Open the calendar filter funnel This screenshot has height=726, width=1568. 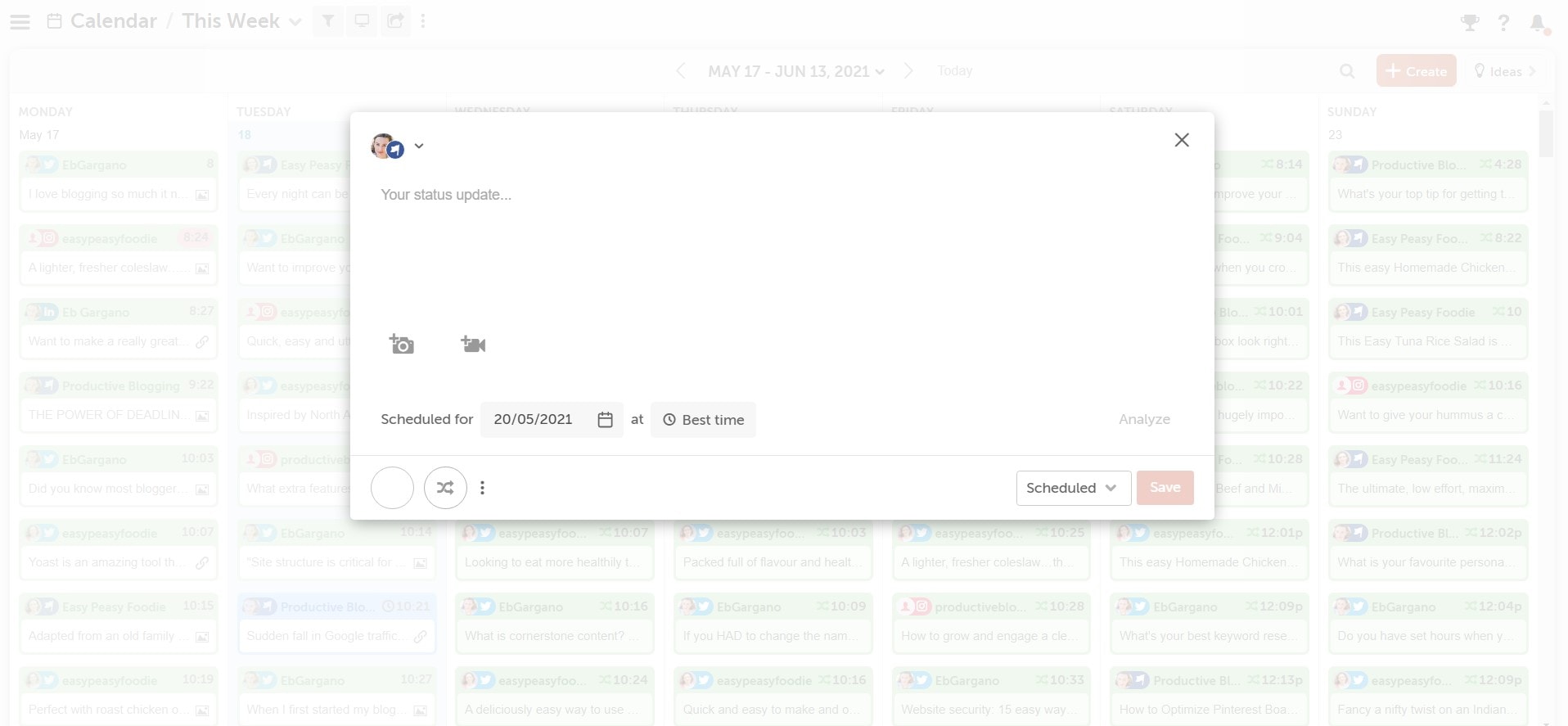tap(327, 21)
